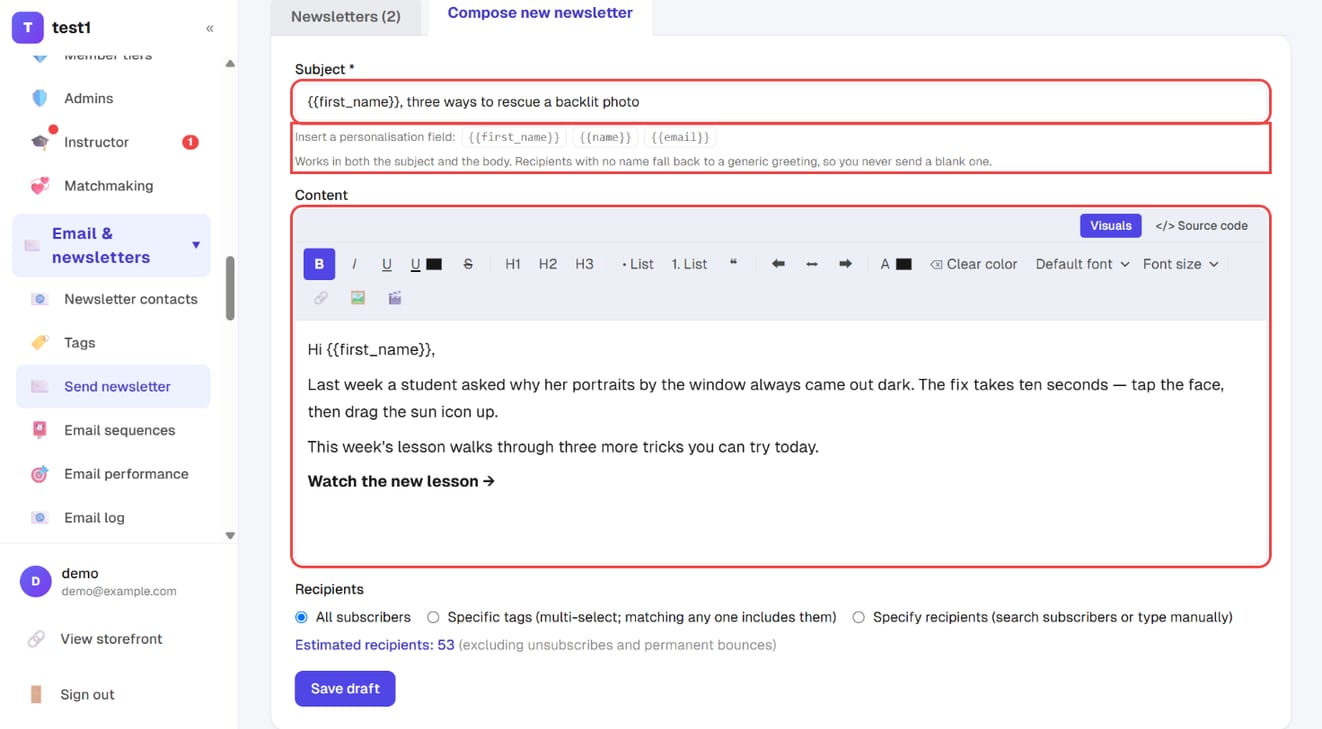
Task: Select All subscribers radio option
Action: pyautogui.click(x=302, y=617)
